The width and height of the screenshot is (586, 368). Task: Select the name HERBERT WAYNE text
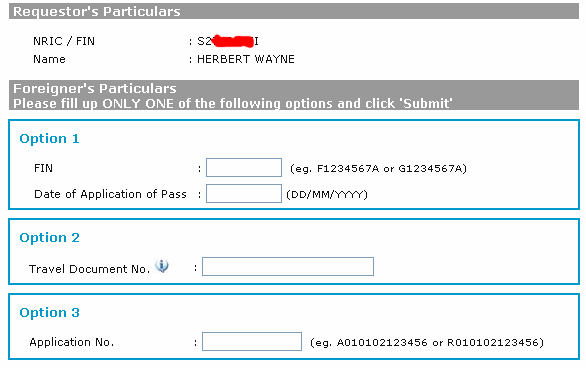point(246,59)
